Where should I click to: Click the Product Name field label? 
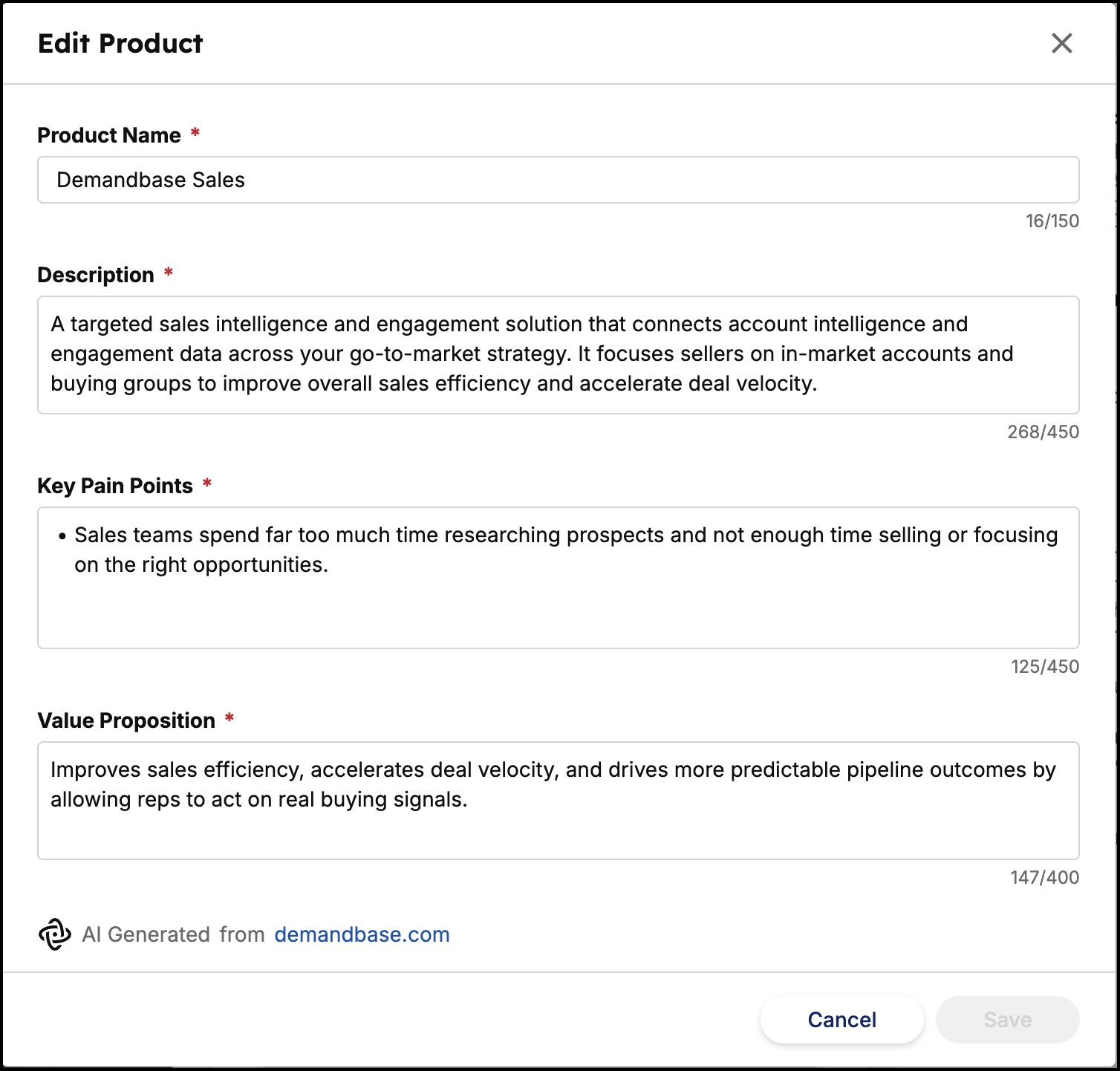point(109,135)
